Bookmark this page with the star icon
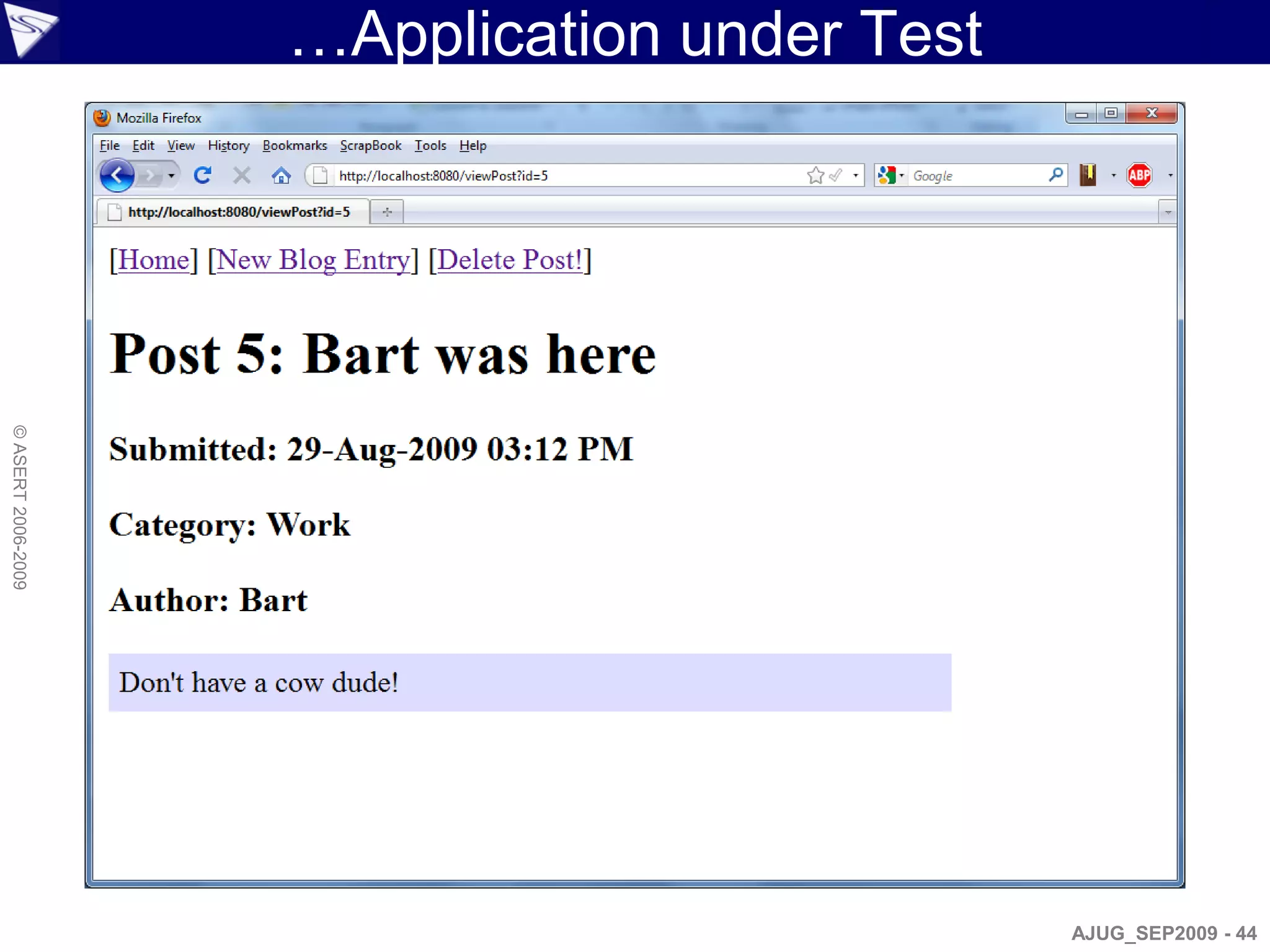 coord(815,175)
